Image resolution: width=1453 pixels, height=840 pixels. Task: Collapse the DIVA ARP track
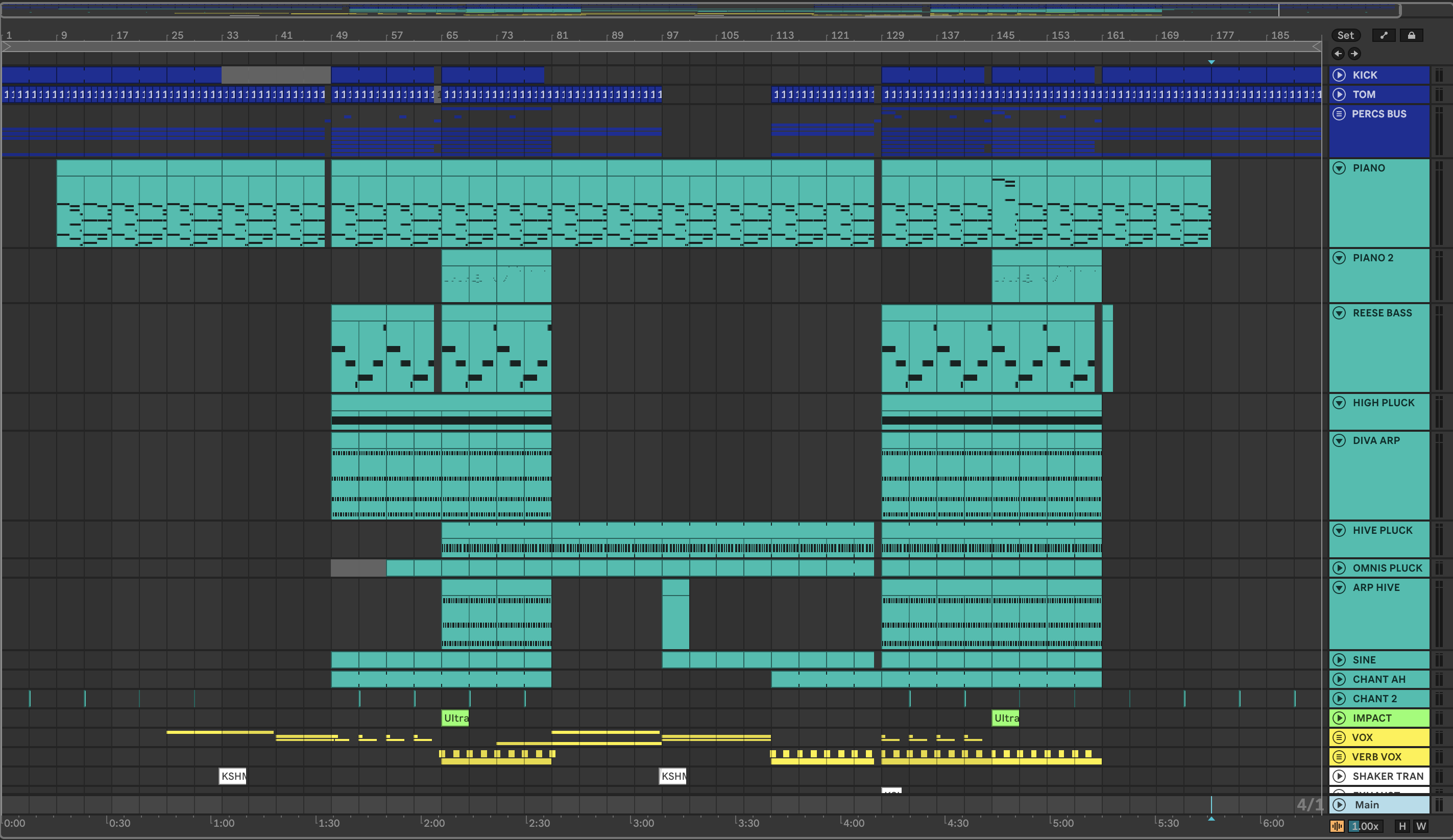pos(1339,440)
